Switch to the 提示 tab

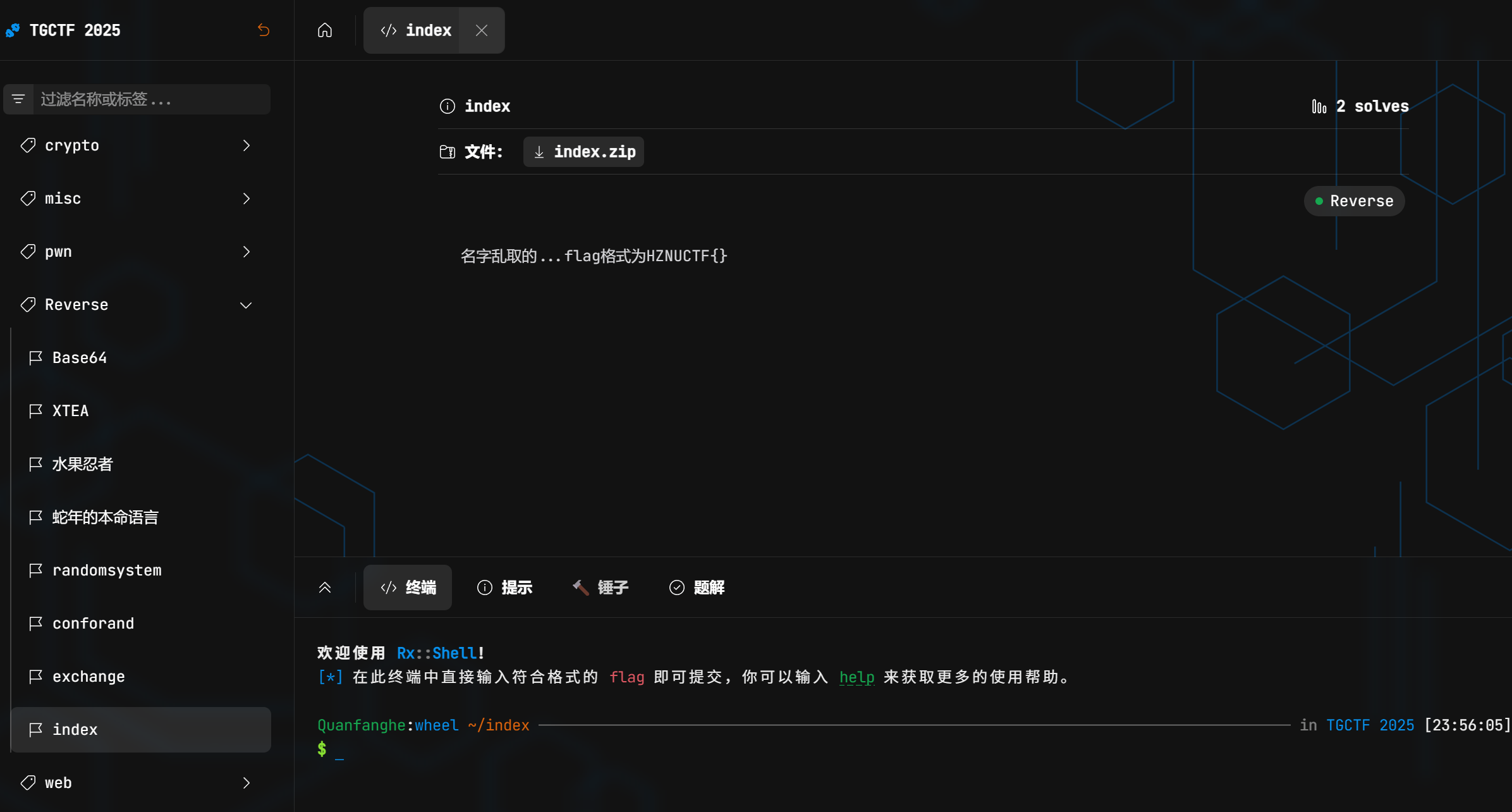(x=504, y=587)
